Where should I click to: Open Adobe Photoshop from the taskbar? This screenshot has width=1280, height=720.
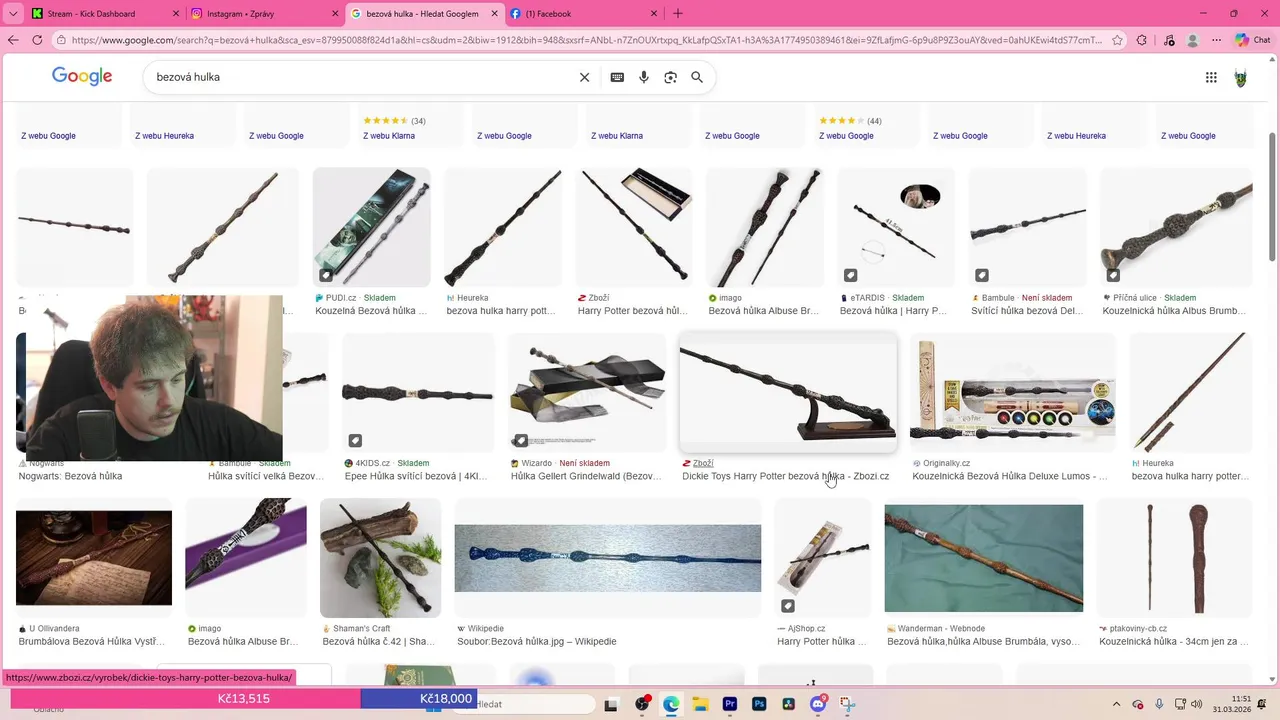[x=759, y=704]
